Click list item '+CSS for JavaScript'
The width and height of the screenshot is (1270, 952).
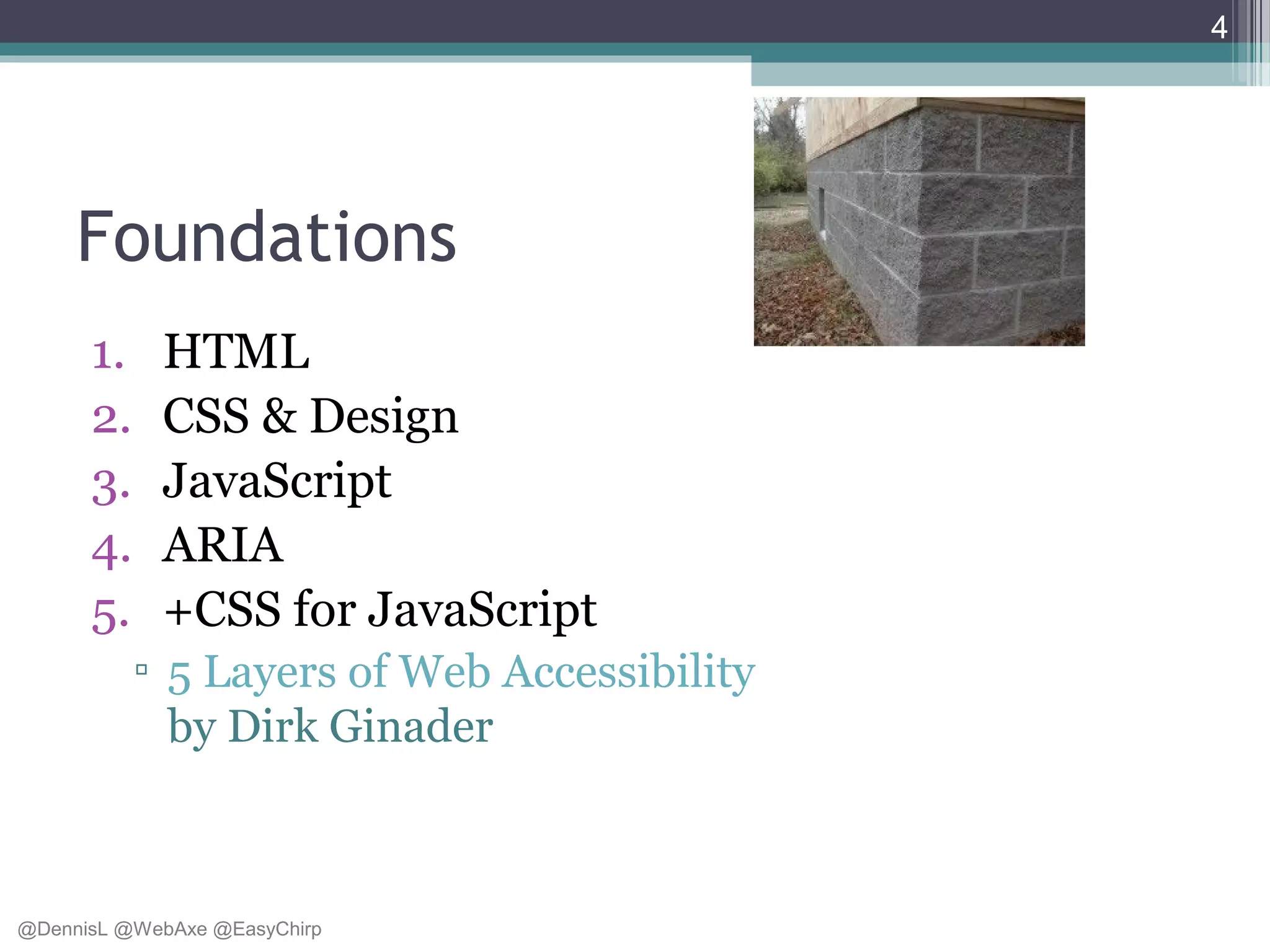pyautogui.click(x=380, y=610)
